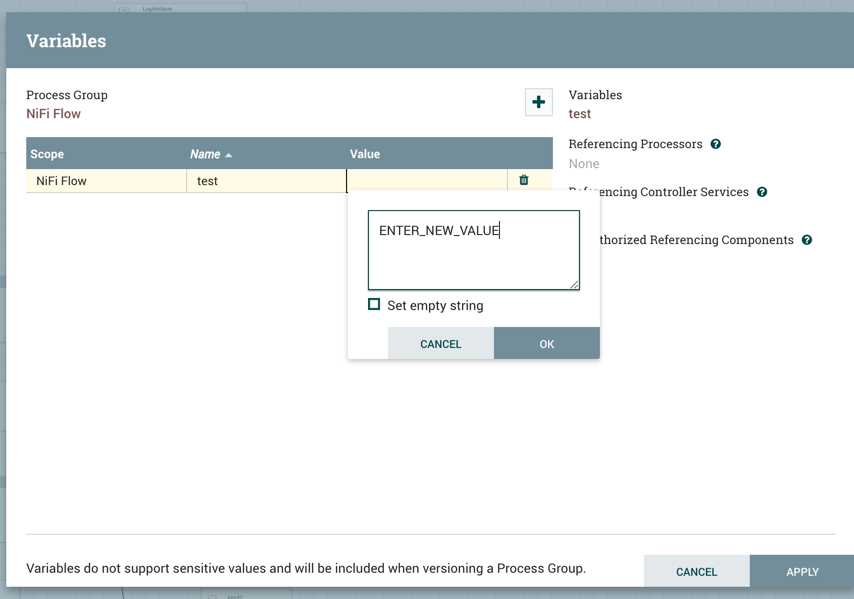This screenshot has width=854, height=599.
Task: Click the empty Value cell of the test variable
Action: tap(425, 180)
